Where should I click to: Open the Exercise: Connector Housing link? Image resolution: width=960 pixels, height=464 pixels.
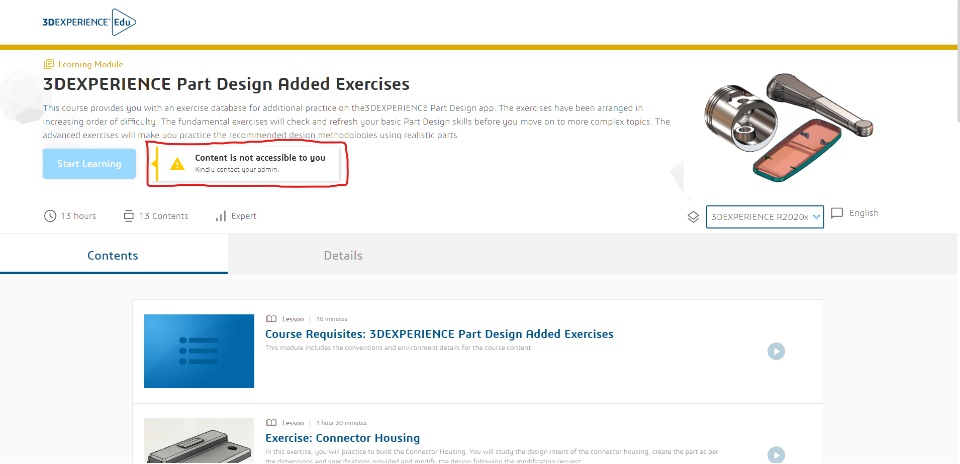(x=342, y=438)
